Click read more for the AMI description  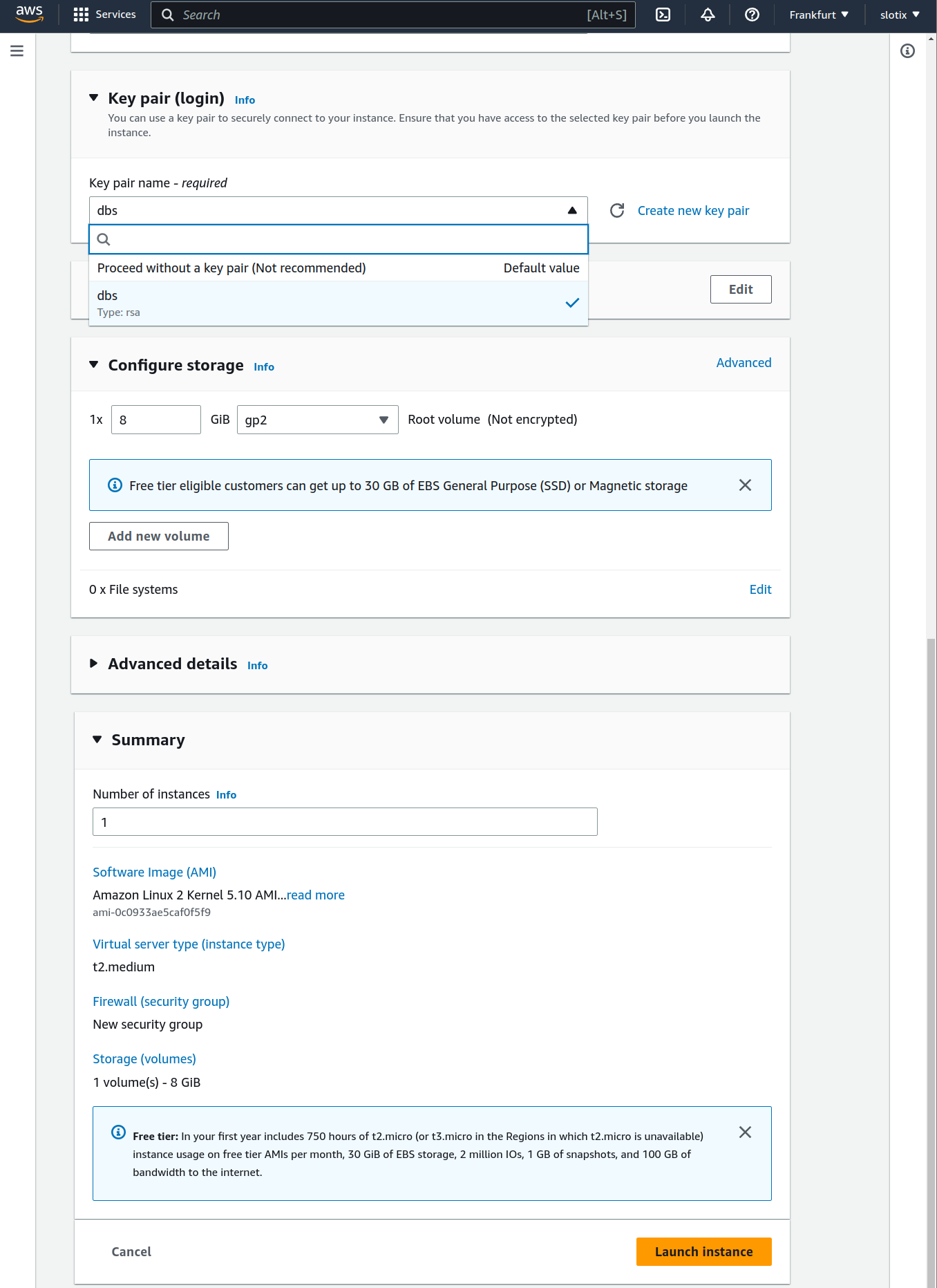[315, 895]
